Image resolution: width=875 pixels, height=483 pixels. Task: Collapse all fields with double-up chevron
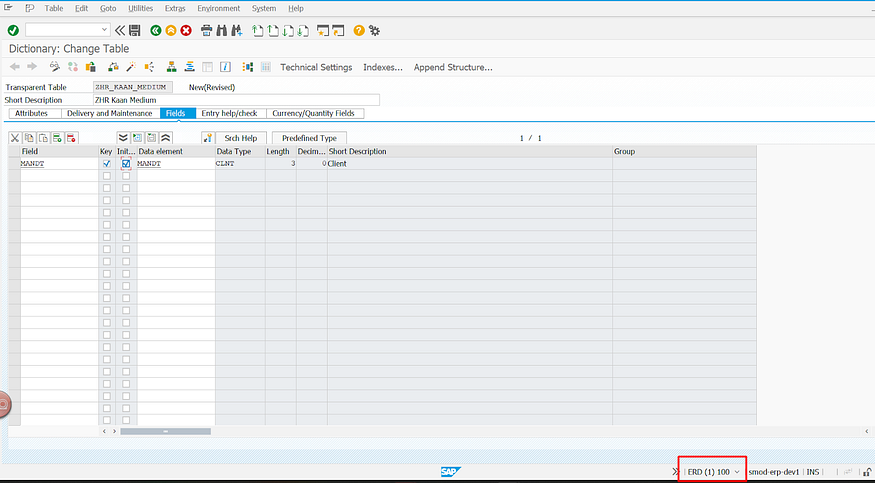pyautogui.click(x=166, y=138)
